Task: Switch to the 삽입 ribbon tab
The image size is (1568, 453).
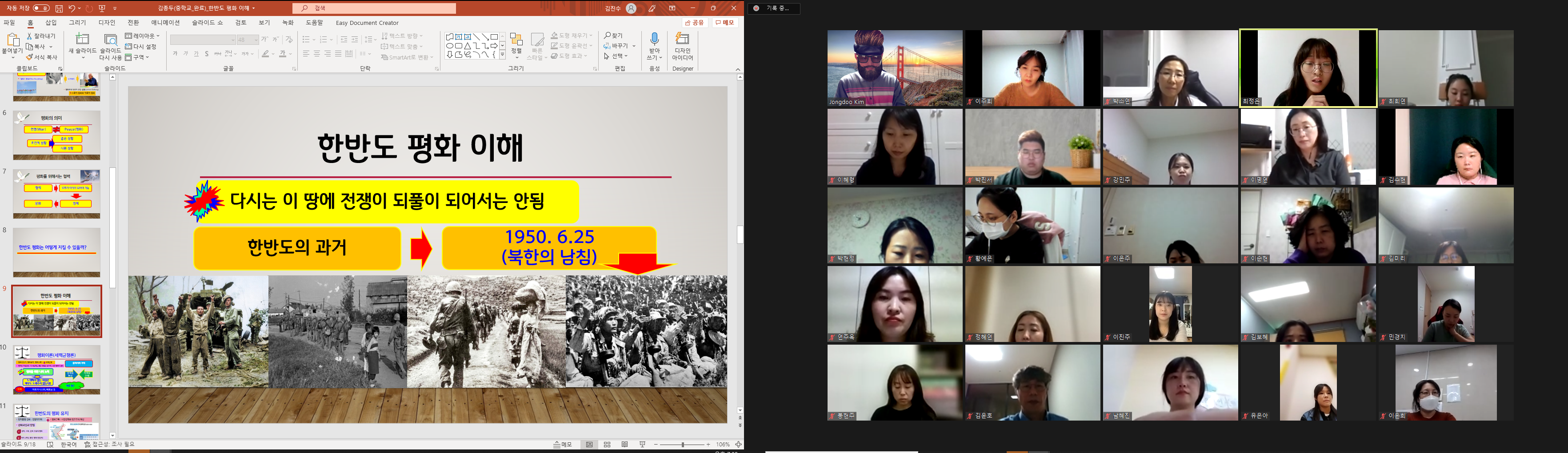Action: (51, 23)
